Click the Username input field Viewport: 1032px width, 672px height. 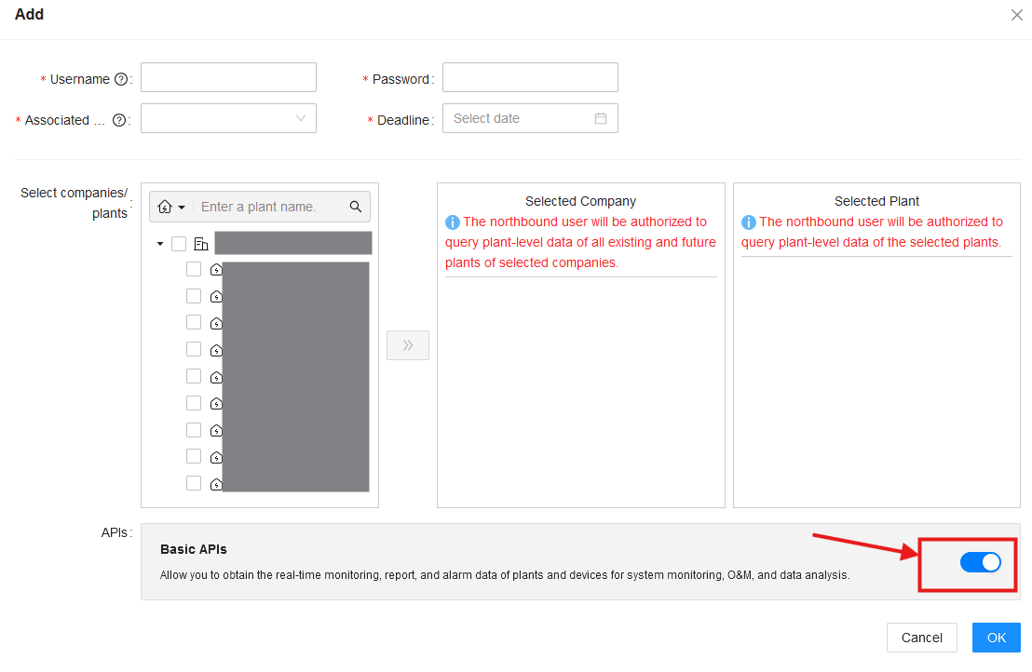pos(228,77)
